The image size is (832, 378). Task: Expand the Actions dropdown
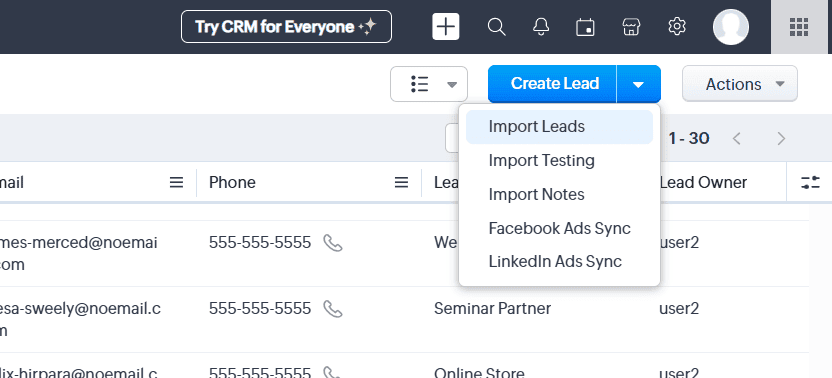coord(740,84)
